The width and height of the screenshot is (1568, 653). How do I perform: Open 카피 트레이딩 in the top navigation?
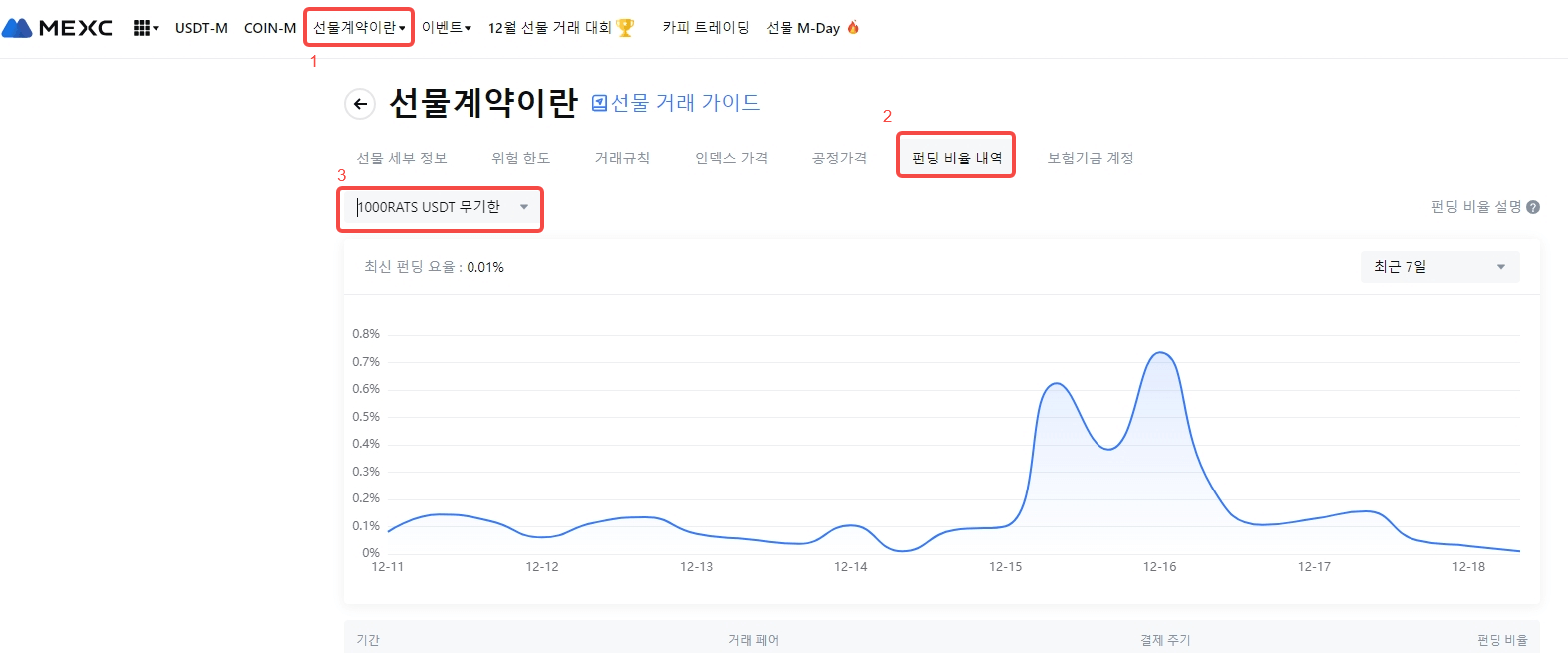coord(706,28)
